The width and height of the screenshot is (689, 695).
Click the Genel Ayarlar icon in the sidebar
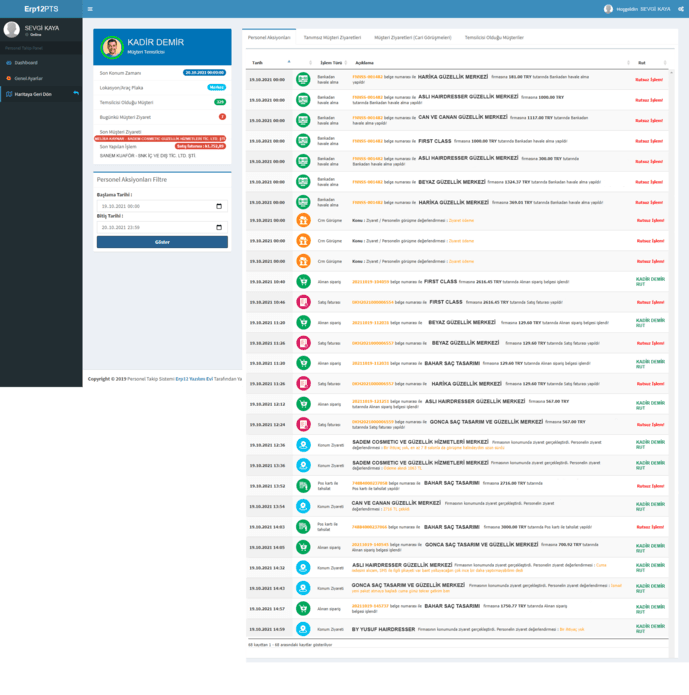click(x=9, y=78)
